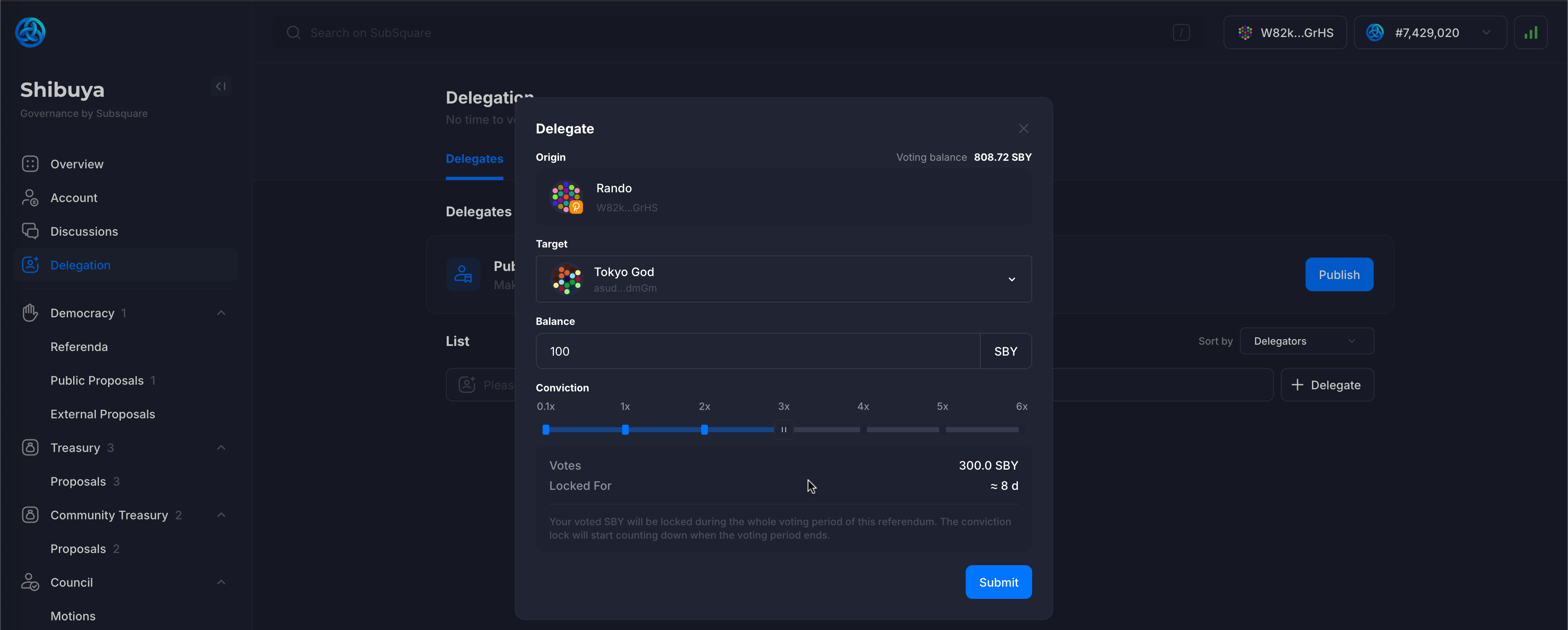
Task: Submit the delegation
Action: click(x=998, y=582)
